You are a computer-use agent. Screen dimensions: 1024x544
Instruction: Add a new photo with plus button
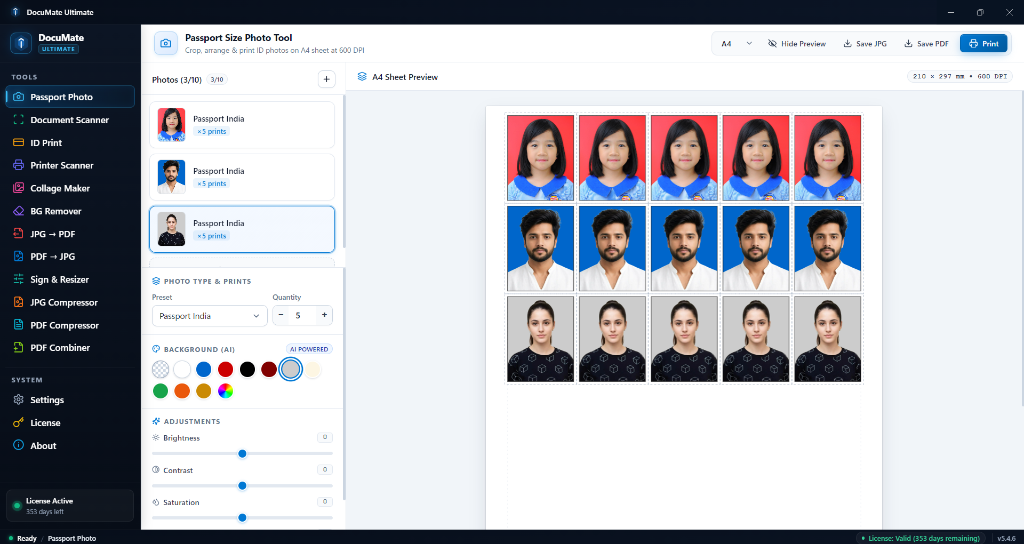[x=327, y=79]
